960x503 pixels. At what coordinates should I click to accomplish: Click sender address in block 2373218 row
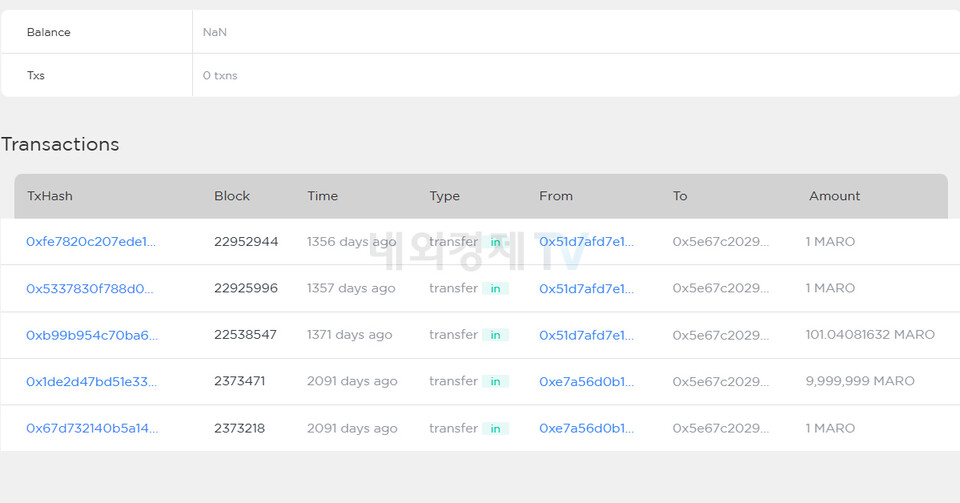click(x=586, y=428)
